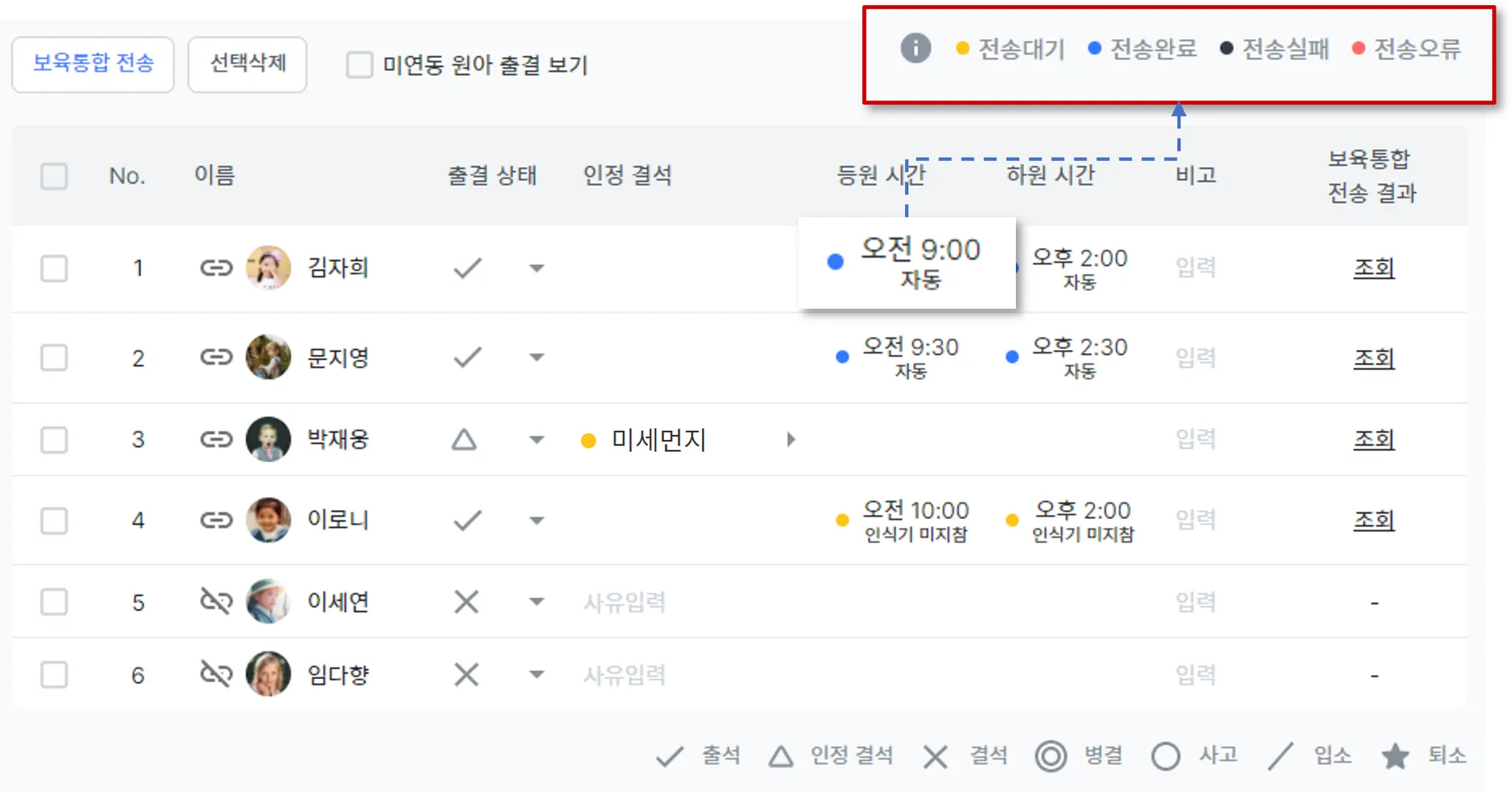Check the row checkbox for 박재웅
The image size is (1512, 792).
click(54, 440)
